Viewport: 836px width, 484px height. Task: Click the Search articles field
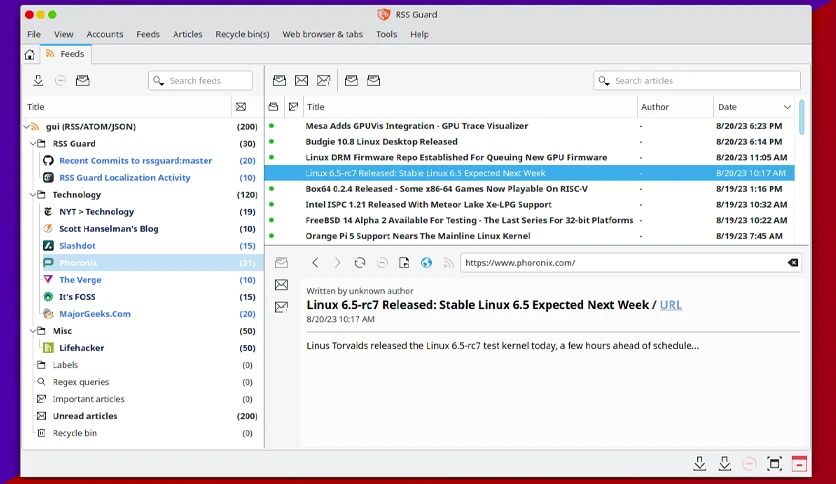point(697,80)
